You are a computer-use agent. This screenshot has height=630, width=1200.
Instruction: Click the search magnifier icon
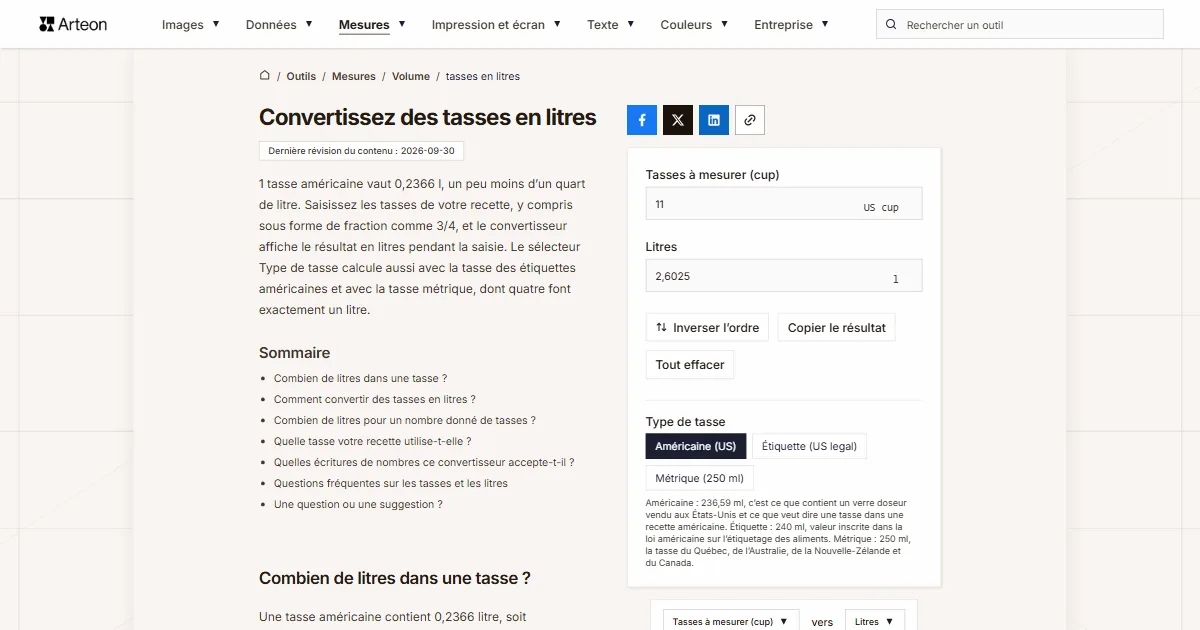pyautogui.click(x=892, y=25)
